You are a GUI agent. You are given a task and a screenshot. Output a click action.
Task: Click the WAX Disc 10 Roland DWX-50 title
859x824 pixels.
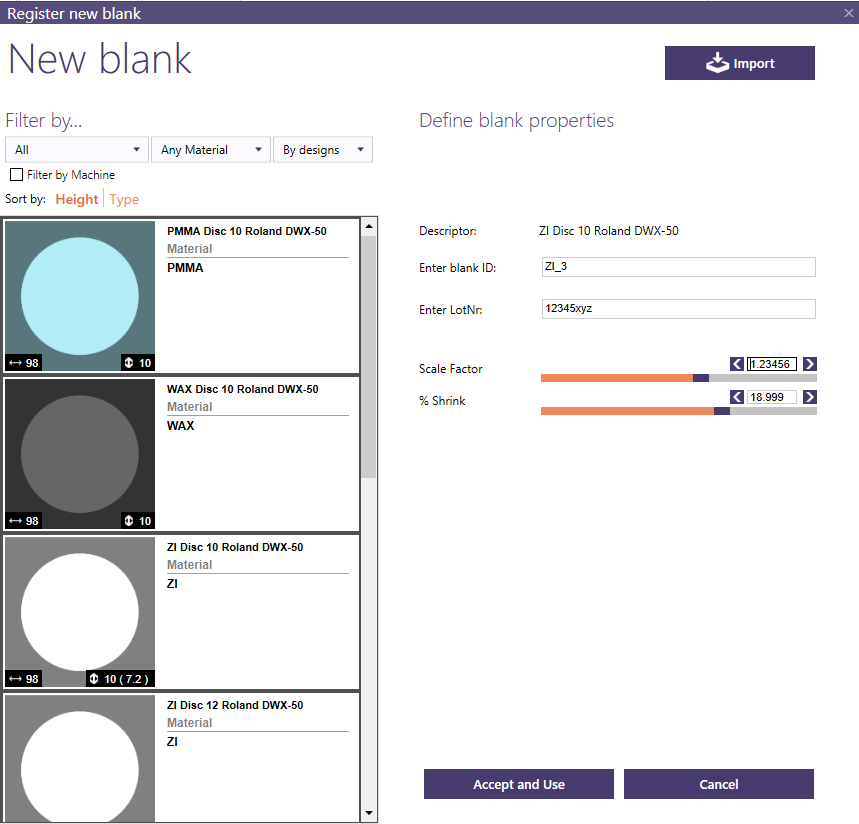[243, 389]
